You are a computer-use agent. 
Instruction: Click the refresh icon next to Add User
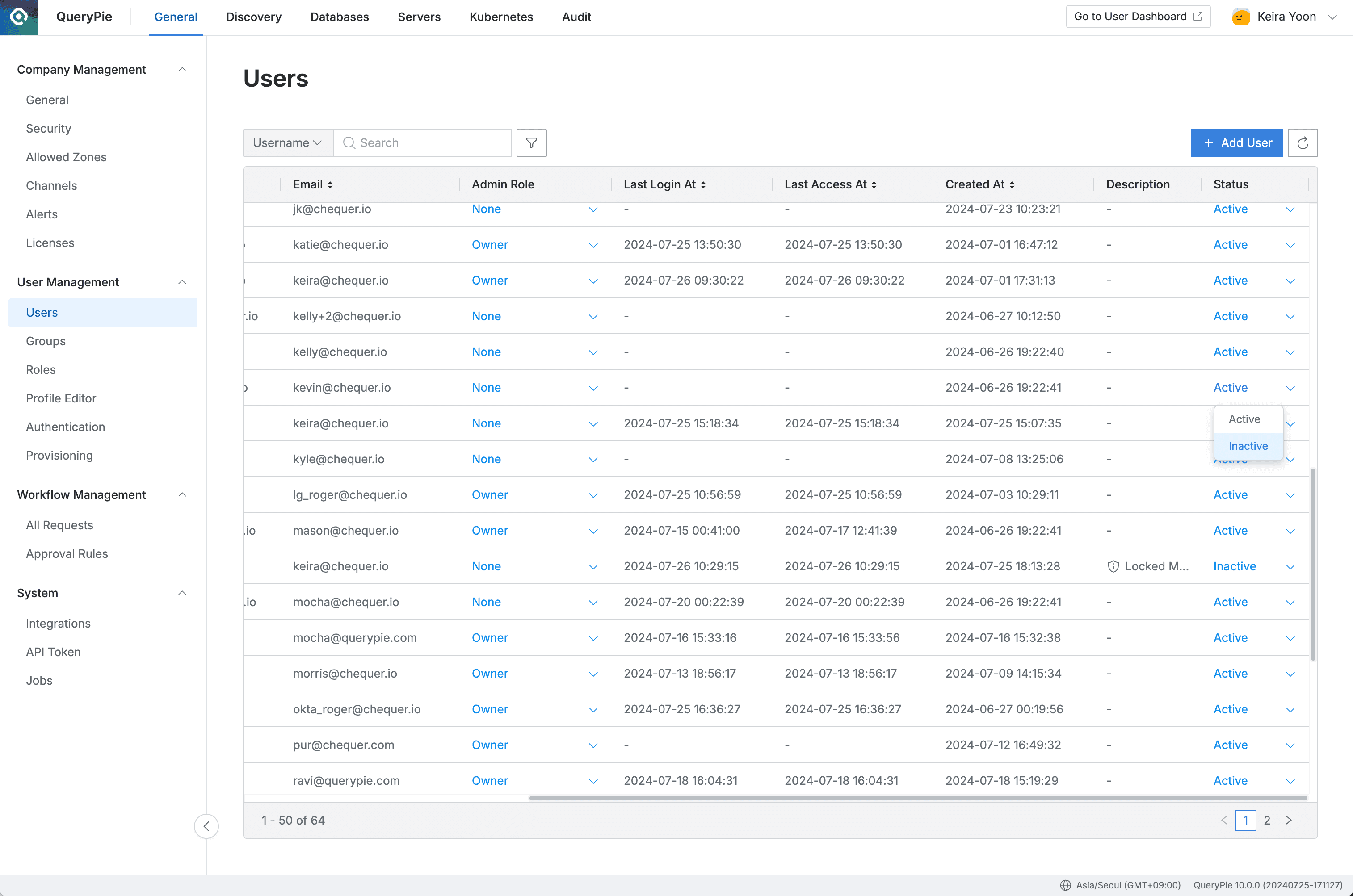pyautogui.click(x=1303, y=142)
